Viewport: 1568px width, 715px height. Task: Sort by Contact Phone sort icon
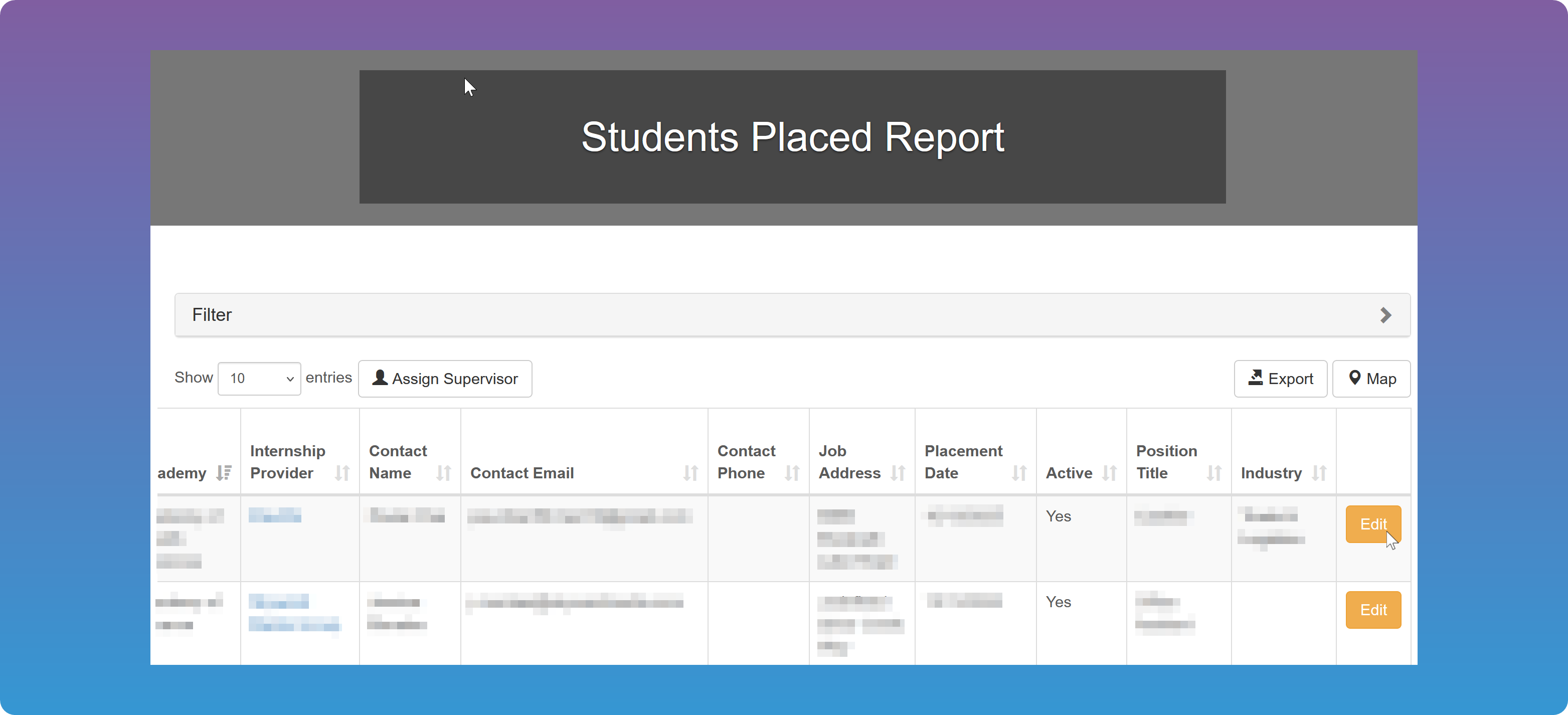point(792,473)
